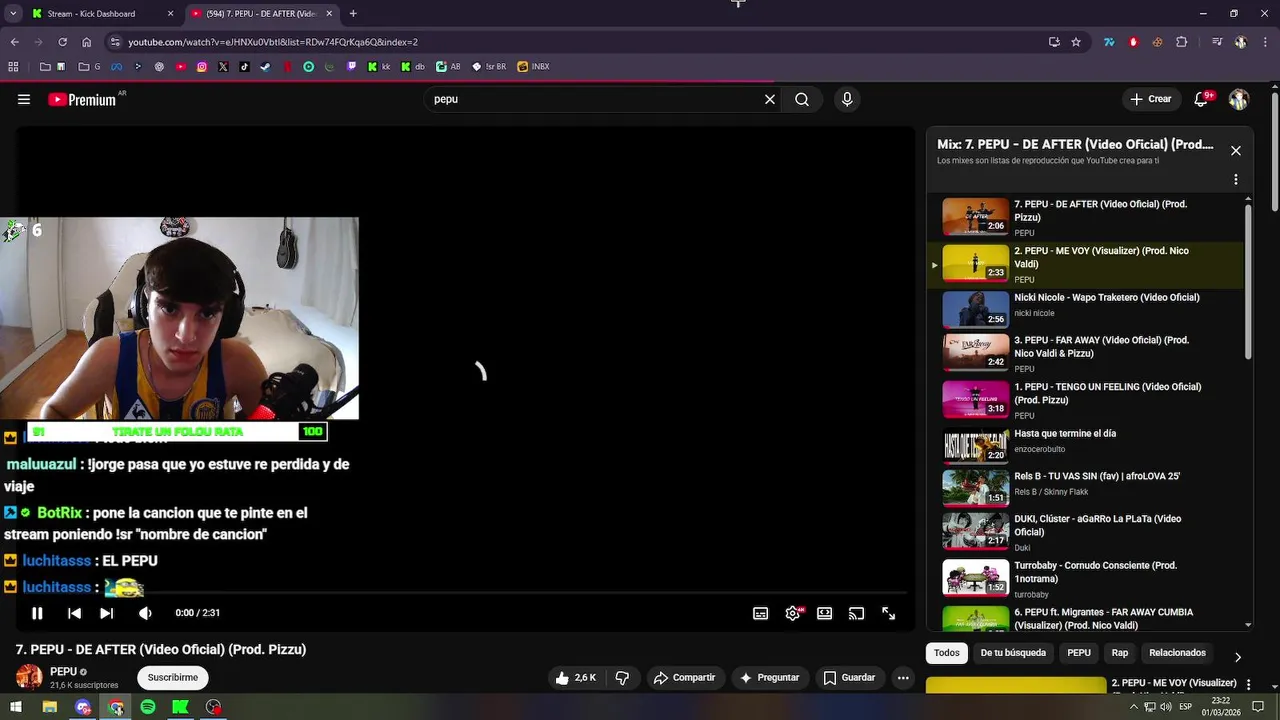The width and height of the screenshot is (1280, 720).
Task: Pause the video
Action: pyautogui.click(x=37, y=613)
